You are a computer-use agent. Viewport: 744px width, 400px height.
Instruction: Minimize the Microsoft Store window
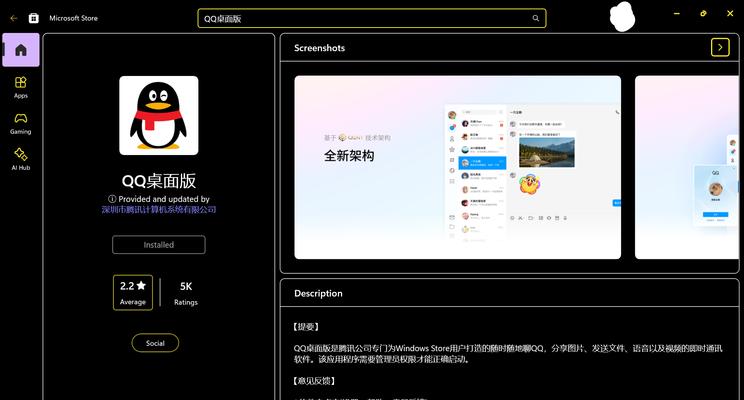pyautogui.click(x=677, y=14)
